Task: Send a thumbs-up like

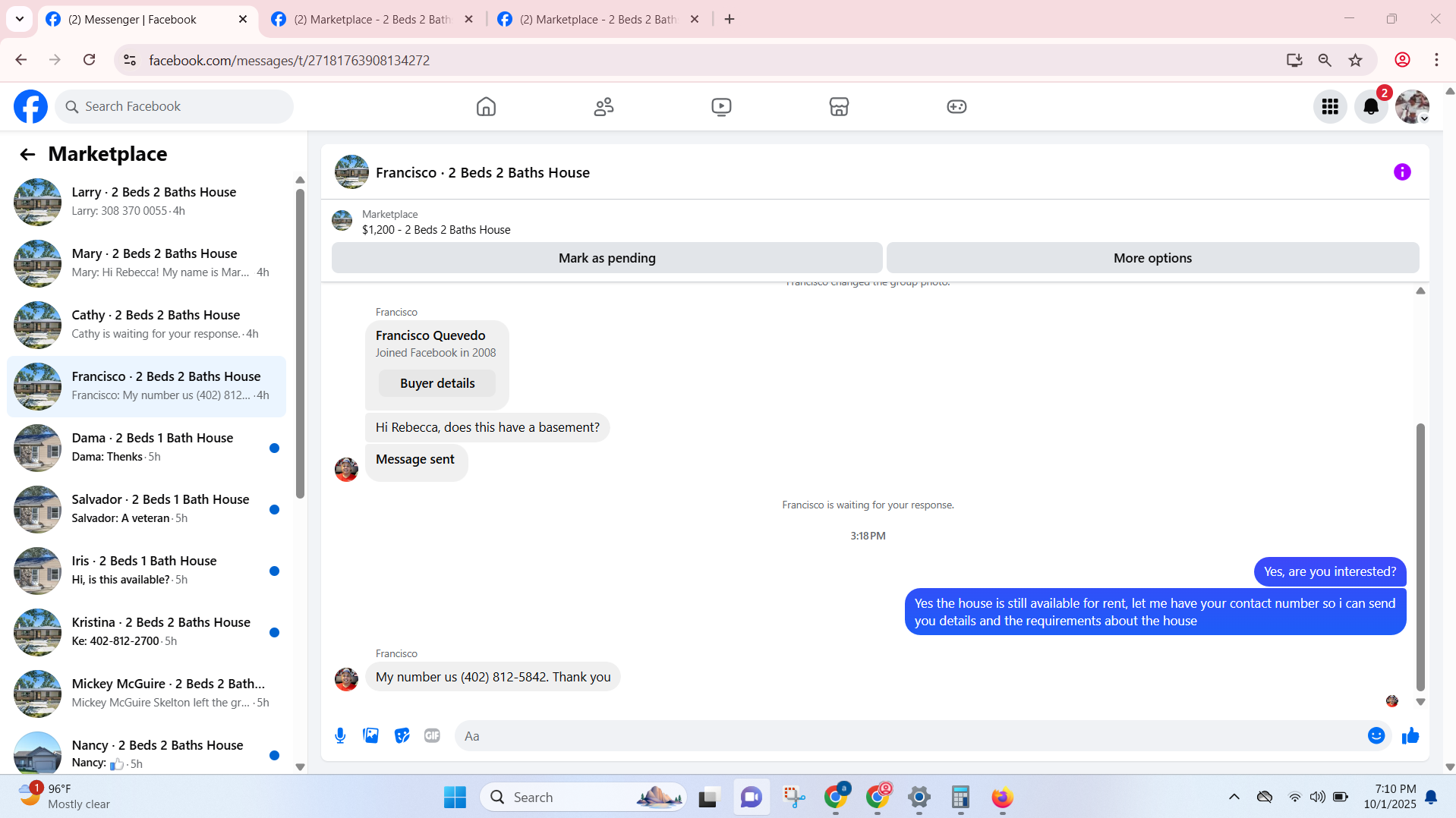Action: click(1410, 735)
